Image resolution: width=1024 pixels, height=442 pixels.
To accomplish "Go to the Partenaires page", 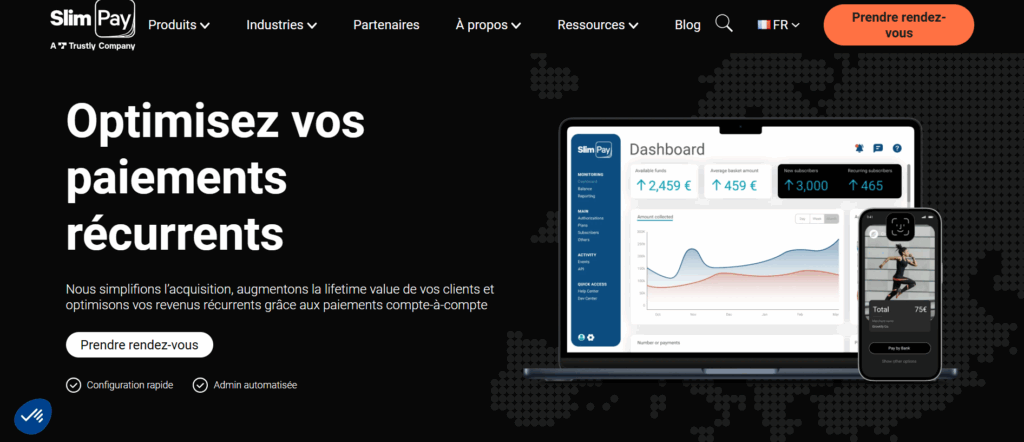I will tap(386, 25).
